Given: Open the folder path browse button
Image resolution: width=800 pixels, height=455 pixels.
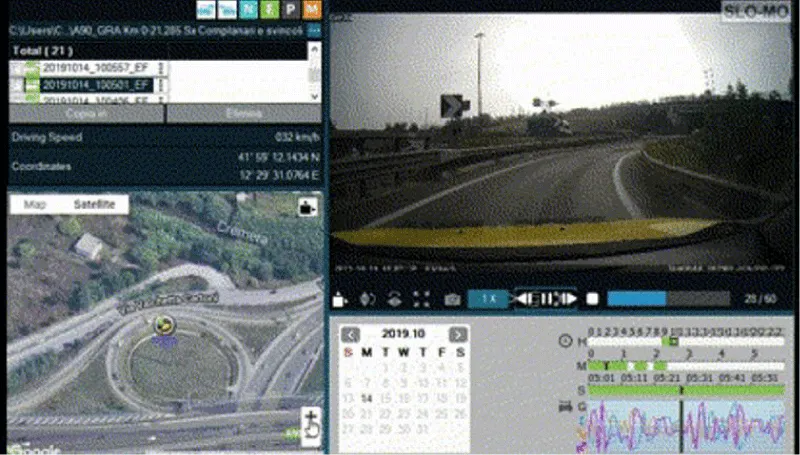Looking at the screenshot, I should pos(314,31).
